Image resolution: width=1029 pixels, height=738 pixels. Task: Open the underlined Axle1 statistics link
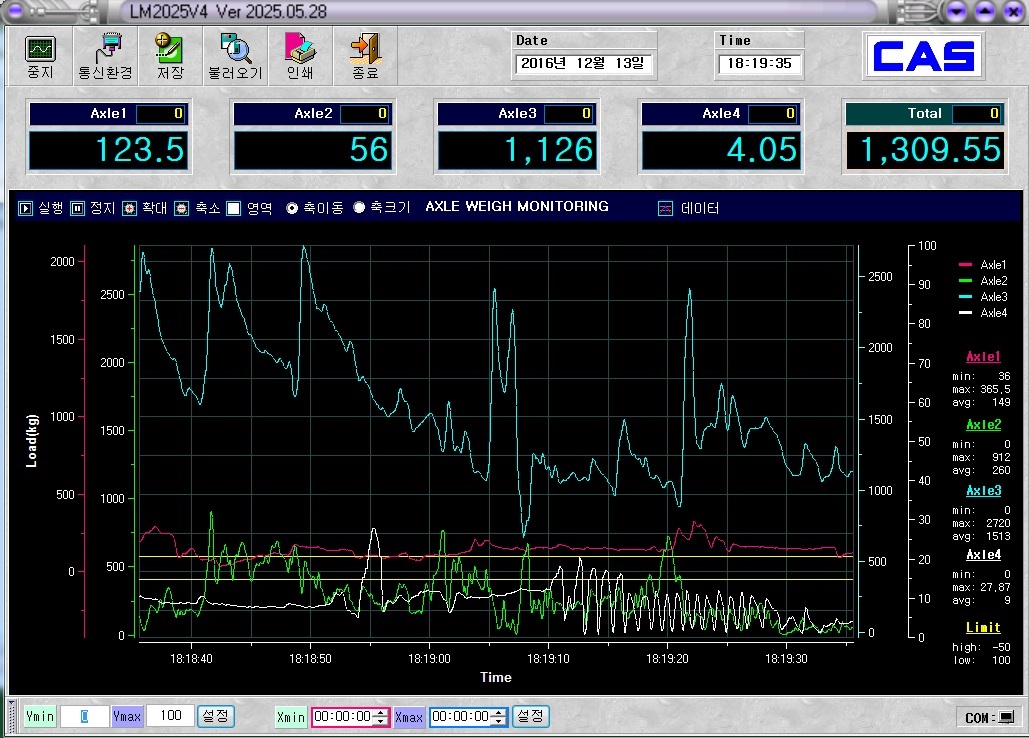point(983,357)
